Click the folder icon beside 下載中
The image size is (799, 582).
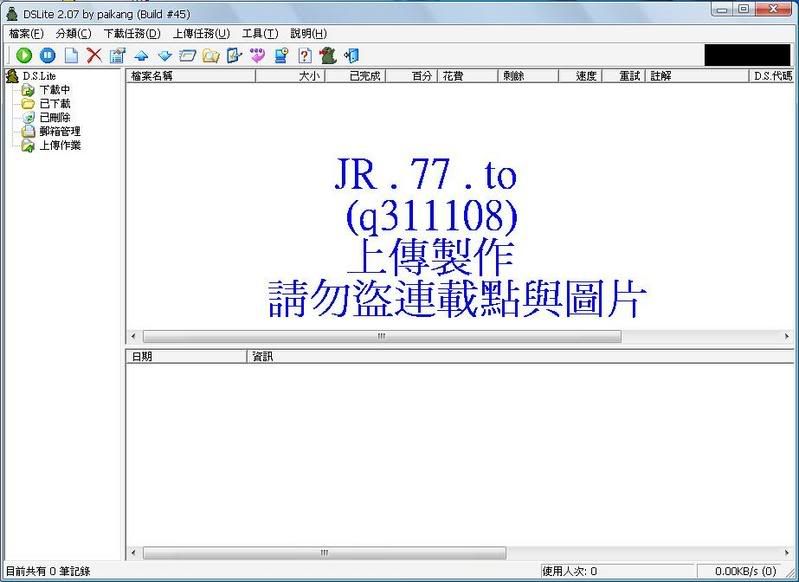coord(28,90)
